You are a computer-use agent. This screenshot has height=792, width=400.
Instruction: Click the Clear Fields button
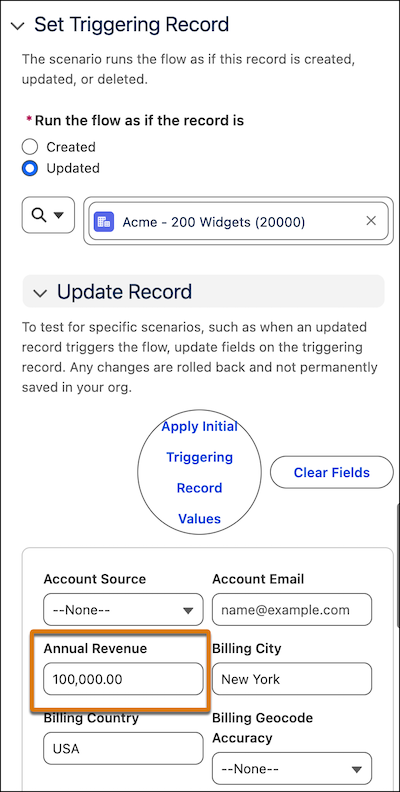click(332, 472)
